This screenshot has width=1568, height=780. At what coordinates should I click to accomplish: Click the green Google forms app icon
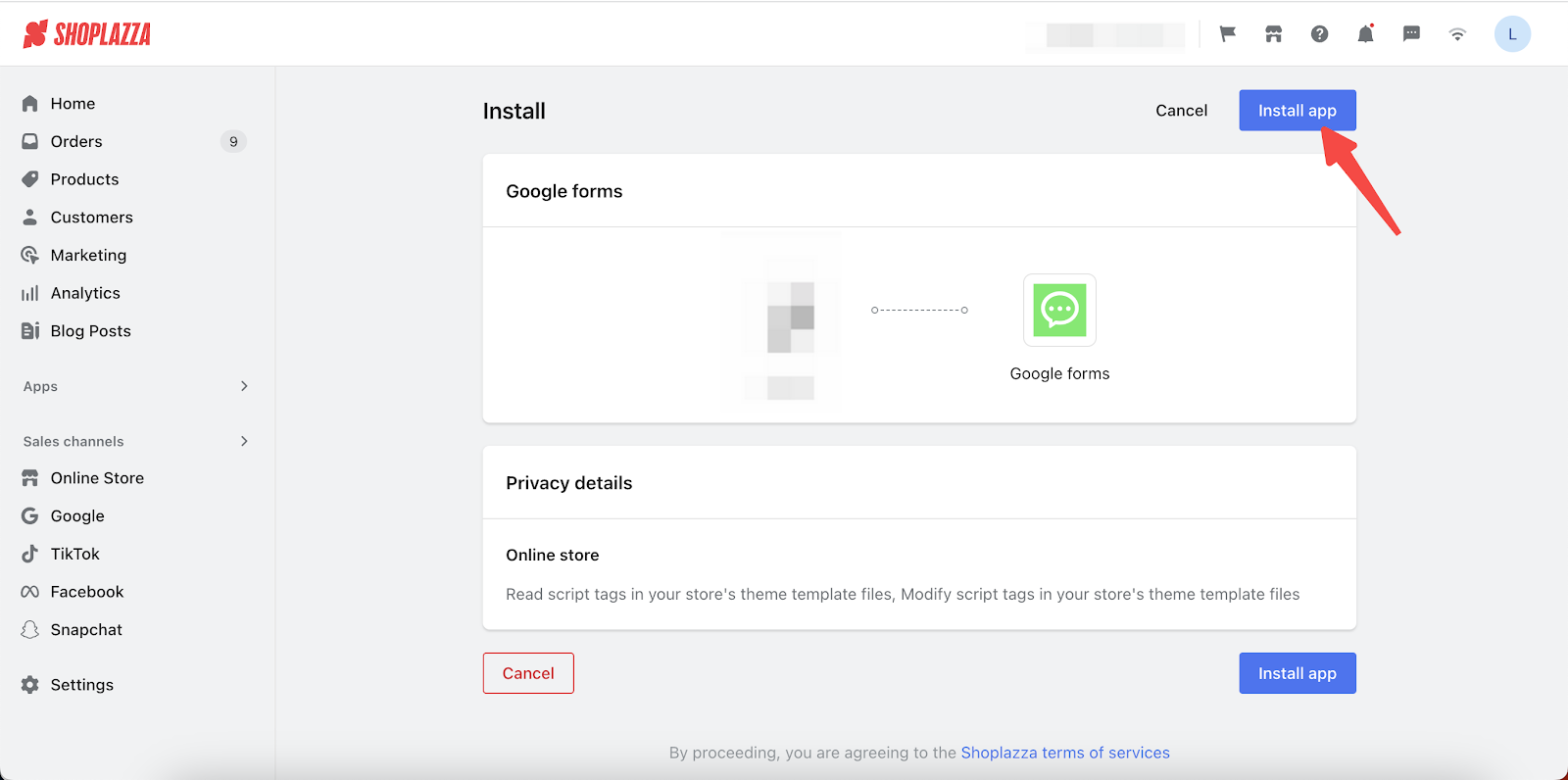click(x=1059, y=310)
